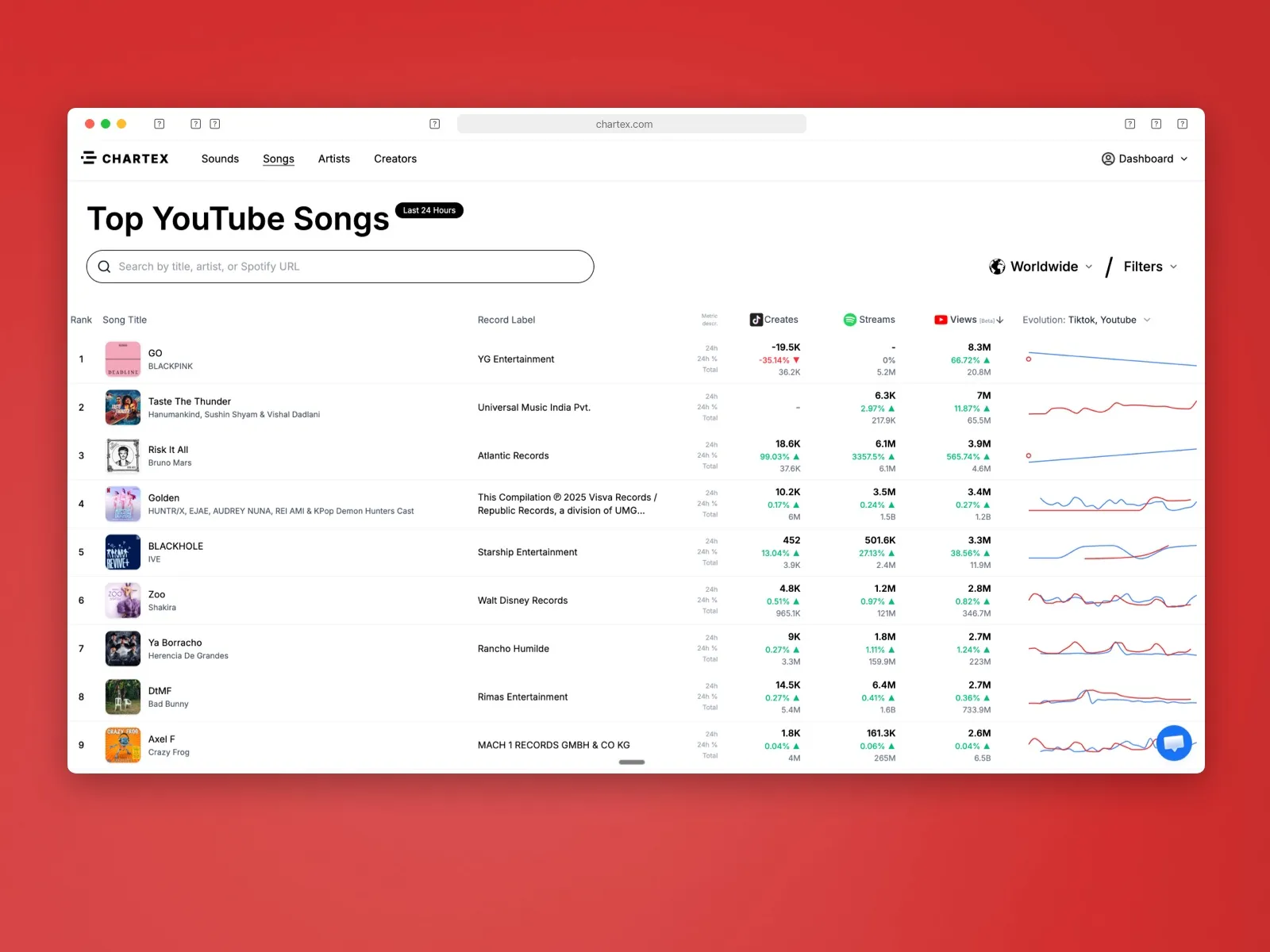Switch to the Artists tab

pos(333,159)
